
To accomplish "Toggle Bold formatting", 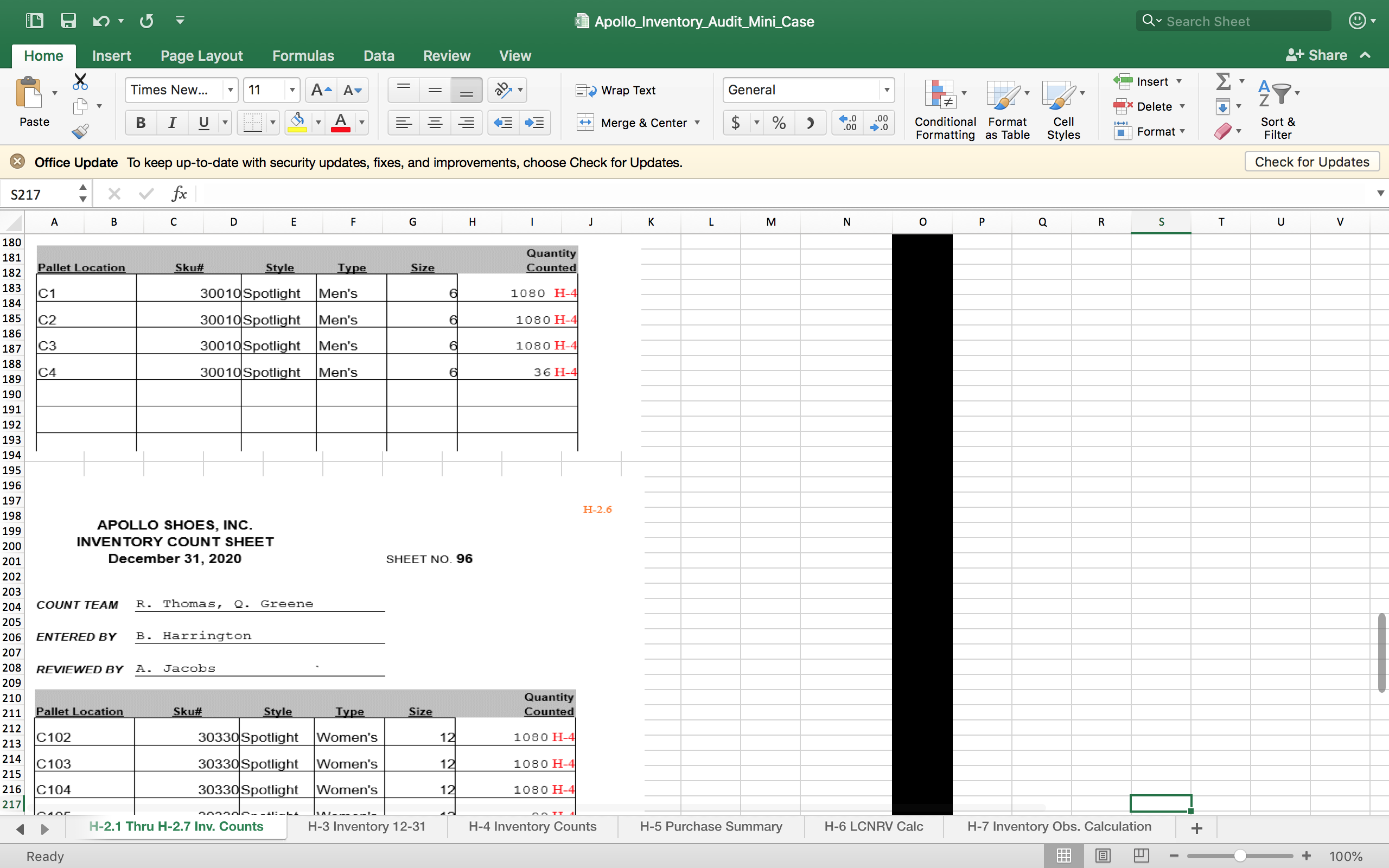I will pos(141,122).
